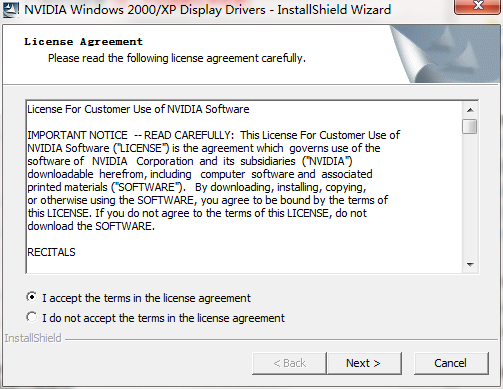Select the 'I do not accept' radio button
The height and width of the screenshot is (389, 503).
click(32, 317)
